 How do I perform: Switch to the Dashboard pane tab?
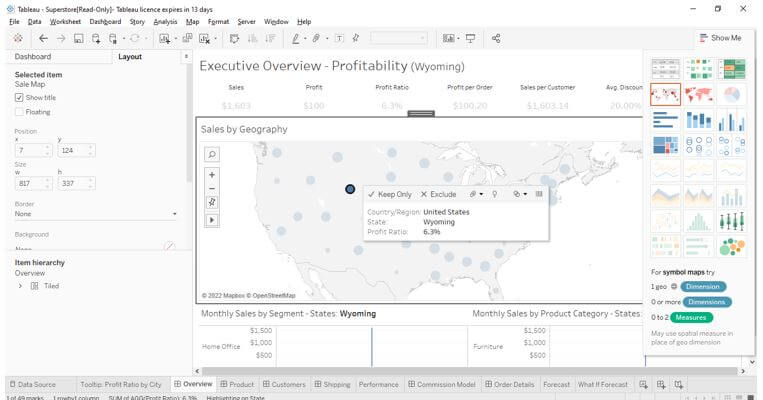[x=33, y=56]
